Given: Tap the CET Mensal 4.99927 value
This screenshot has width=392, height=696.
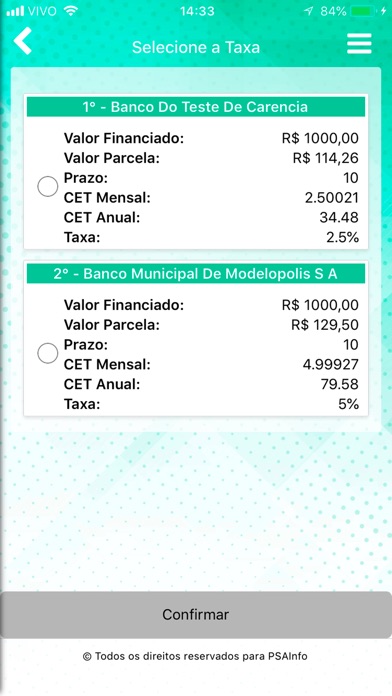Looking at the screenshot, I should click(330, 365).
